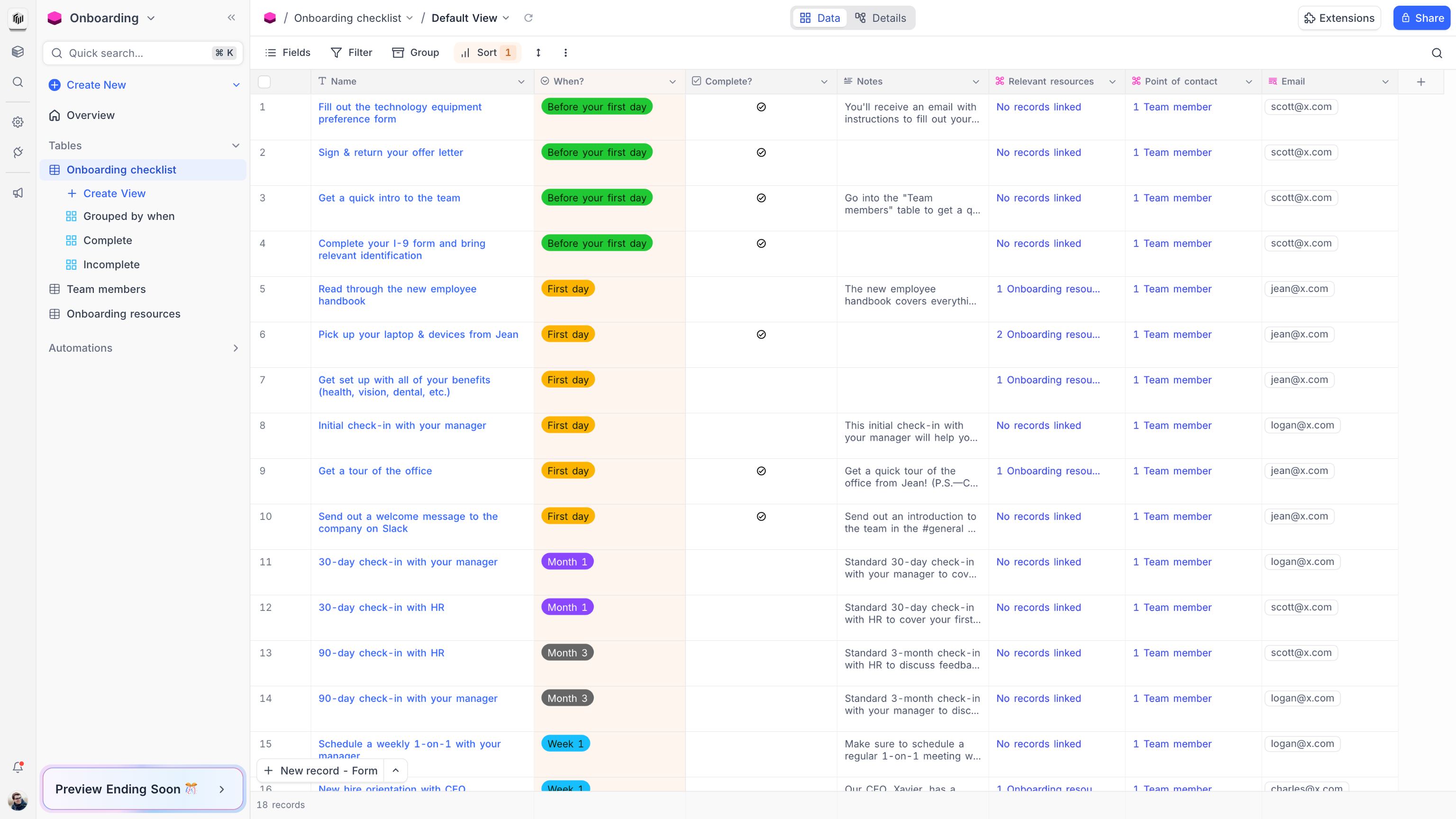
Task: Open the three-dot more options menu in toolbar
Action: (565, 53)
